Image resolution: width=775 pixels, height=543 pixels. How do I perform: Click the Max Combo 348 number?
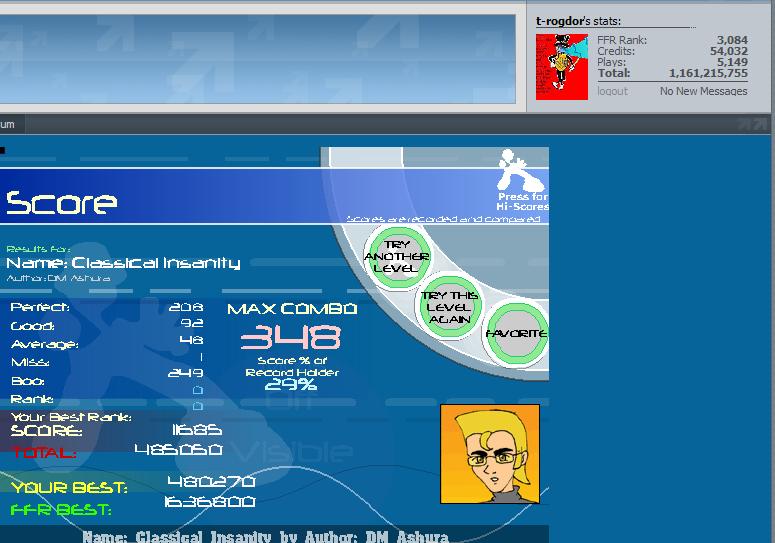coord(291,337)
